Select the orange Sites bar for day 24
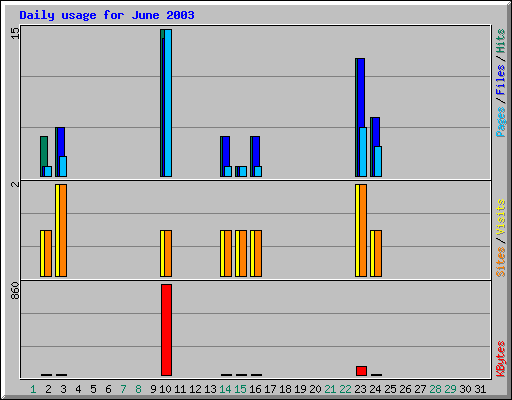512x400 pixels. pos(378,253)
